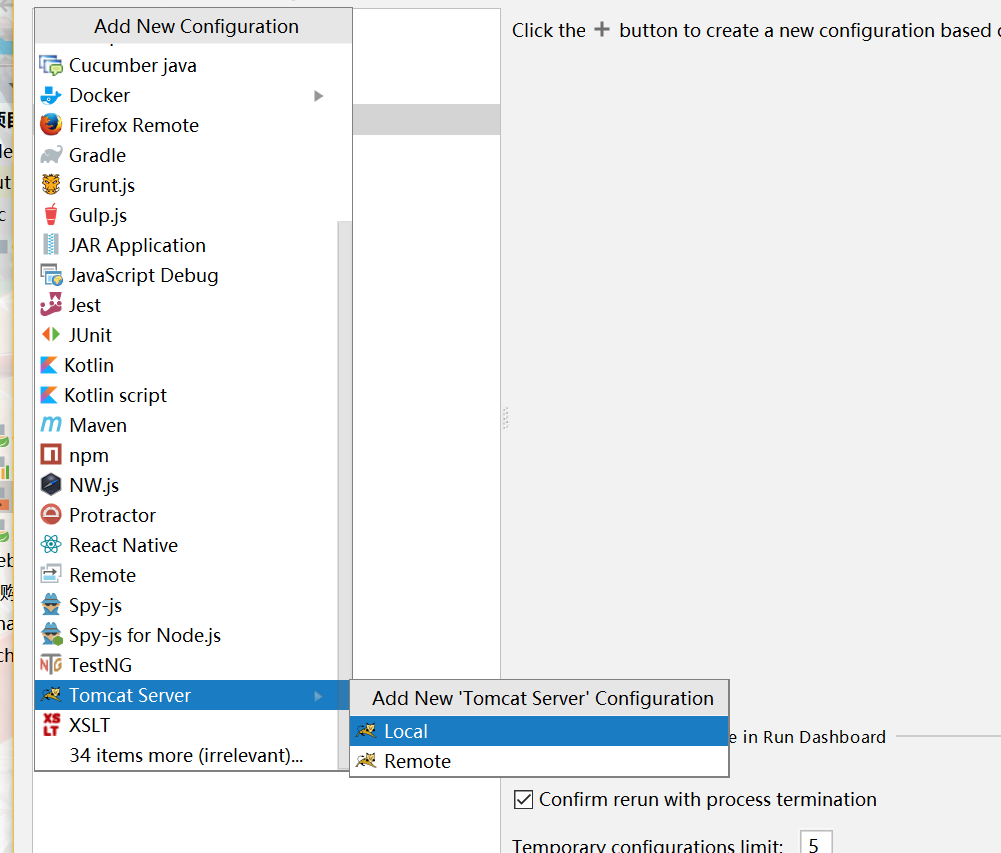The height and width of the screenshot is (853, 1001).
Task: Click the Protractor icon
Action: [51, 515]
